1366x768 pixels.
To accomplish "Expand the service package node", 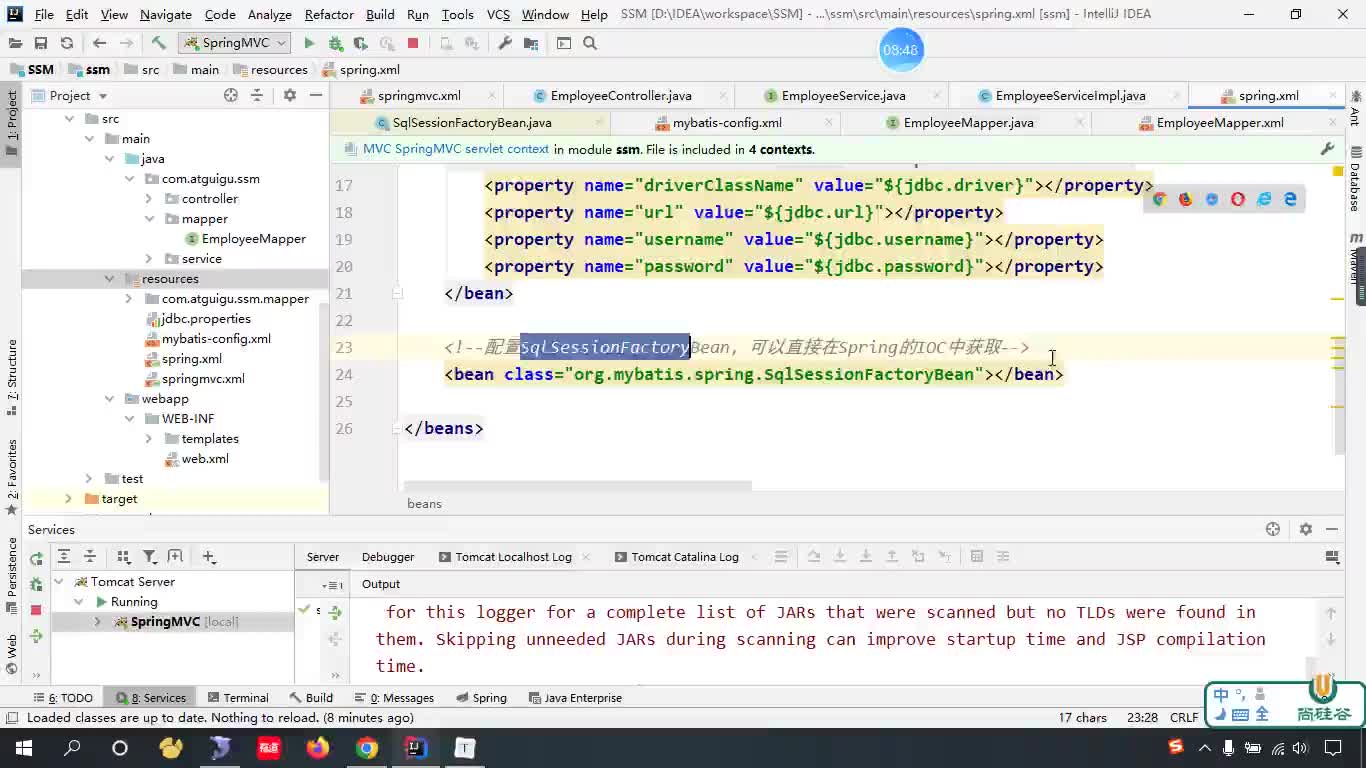I will click(x=149, y=259).
